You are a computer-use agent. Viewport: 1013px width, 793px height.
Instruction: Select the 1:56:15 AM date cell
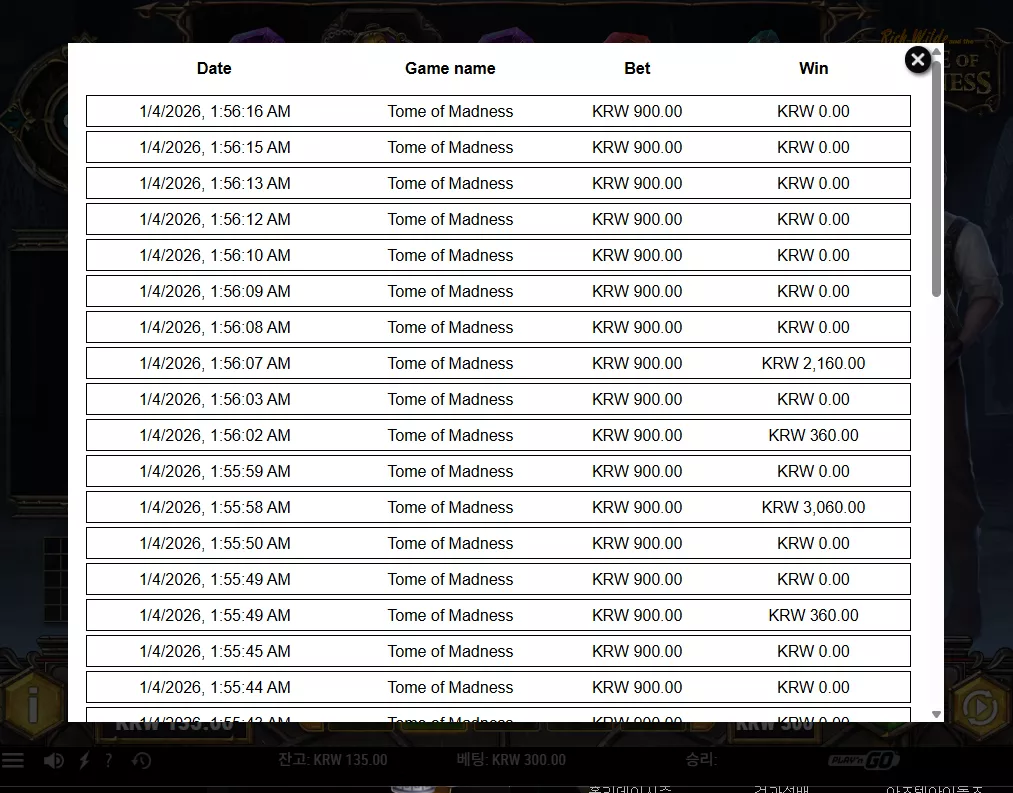coord(214,147)
